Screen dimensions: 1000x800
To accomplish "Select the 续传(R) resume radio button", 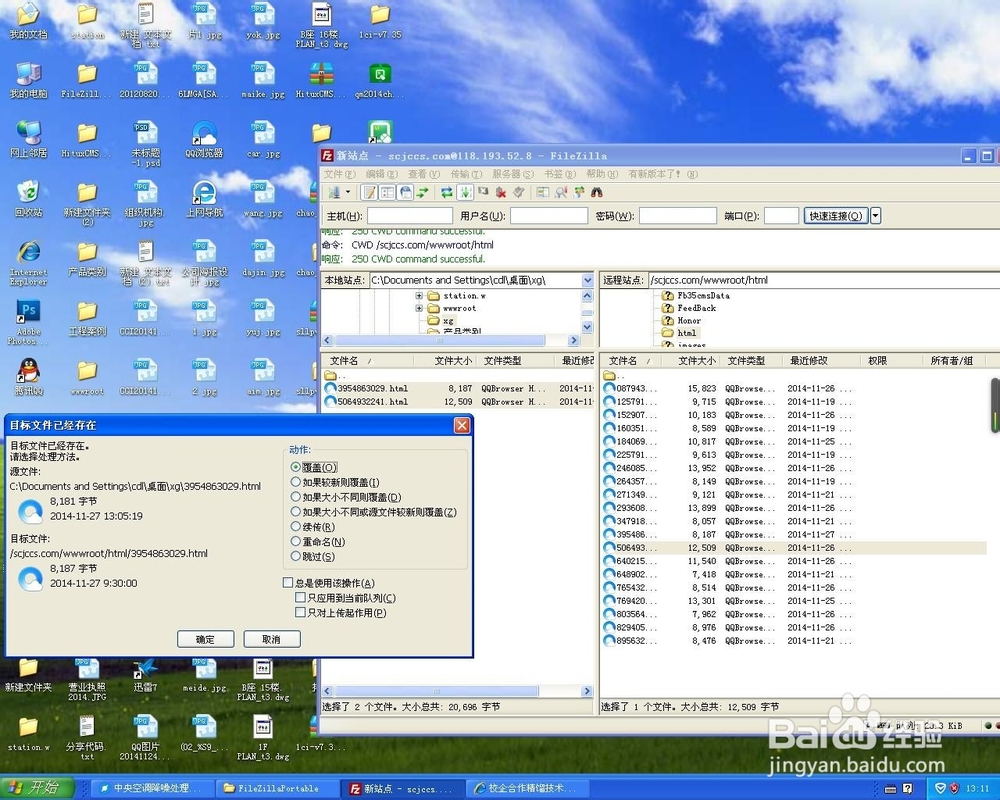I will coord(295,526).
